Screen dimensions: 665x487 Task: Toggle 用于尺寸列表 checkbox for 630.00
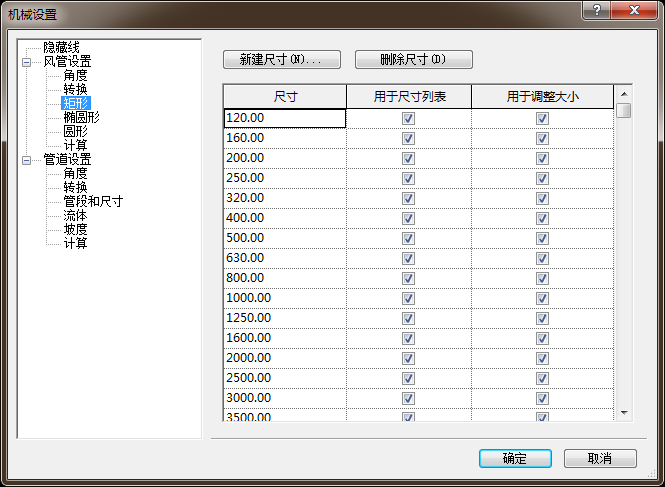408,258
